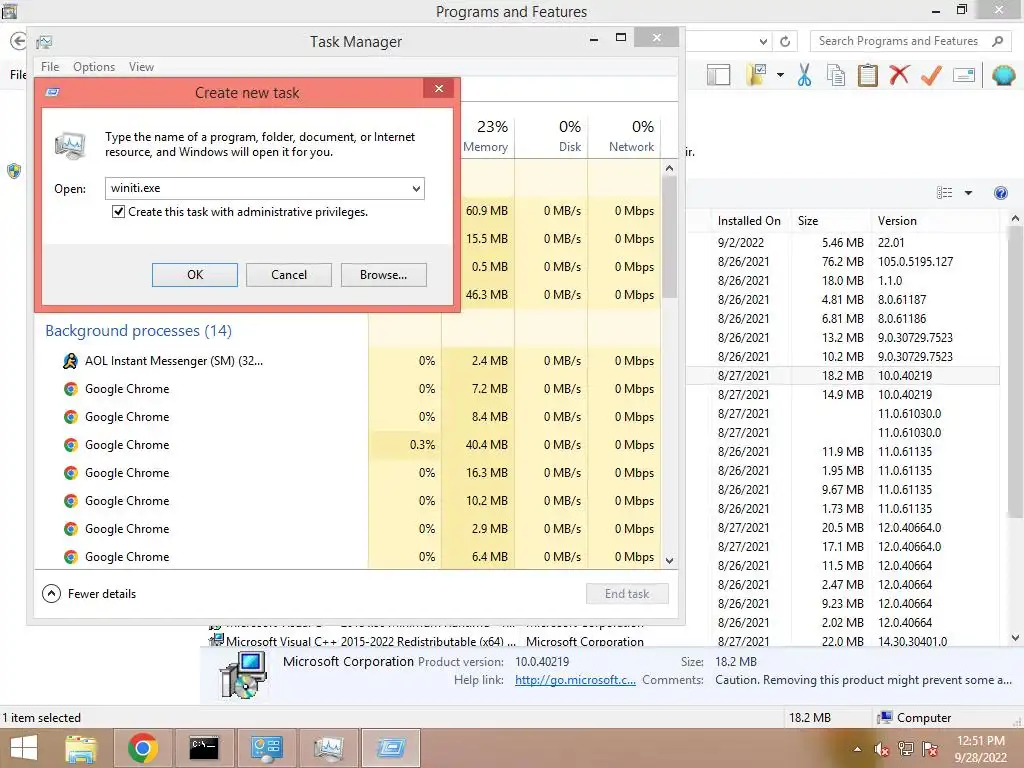Click the network icon in system tray
Image resolution: width=1024 pixels, height=768 pixels.
(x=906, y=749)
